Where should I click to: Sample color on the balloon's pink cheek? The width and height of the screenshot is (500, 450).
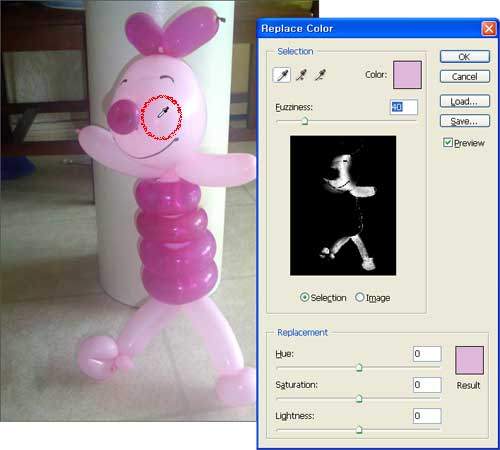[161, 117]
